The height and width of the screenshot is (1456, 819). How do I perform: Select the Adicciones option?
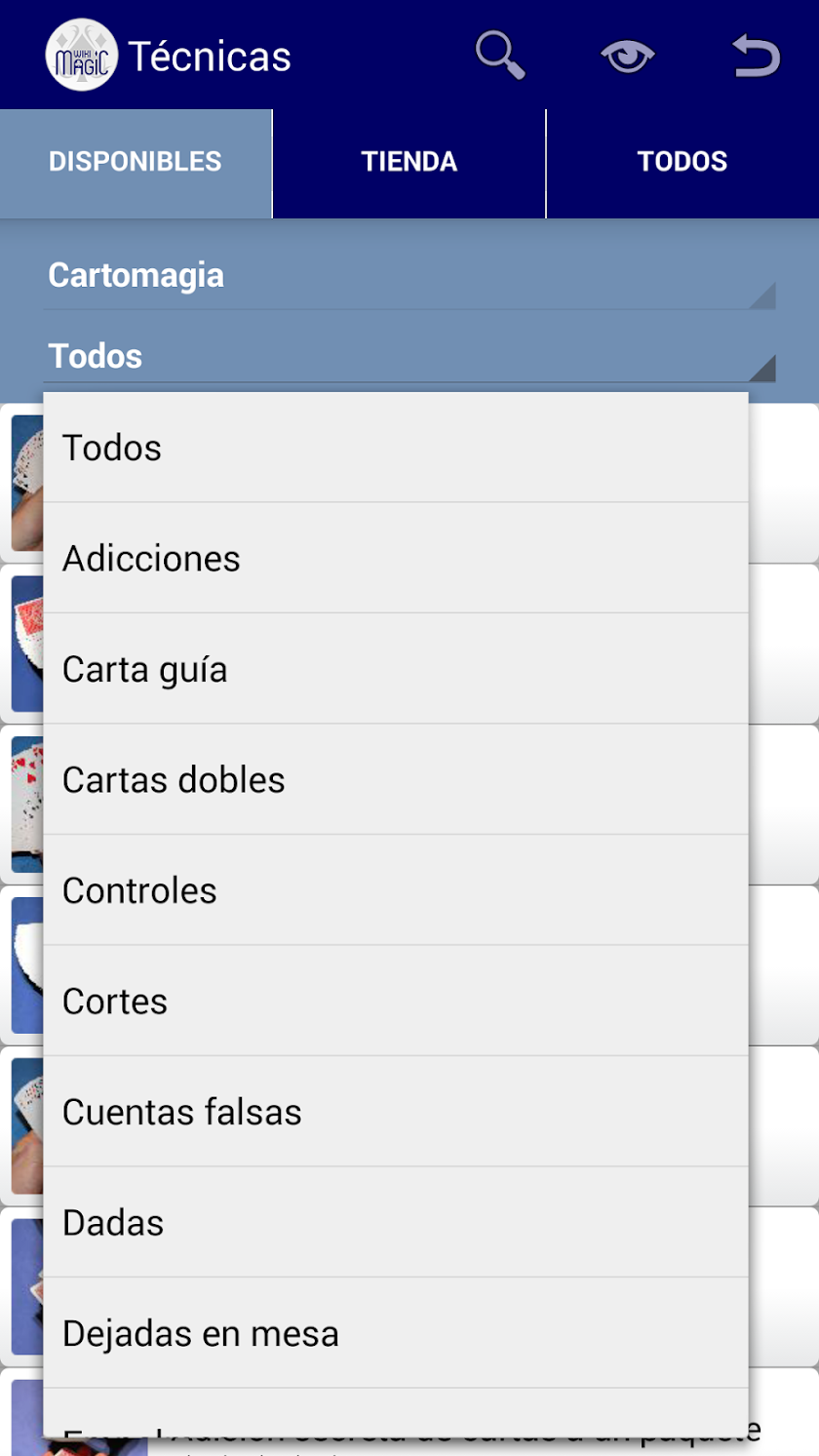(396, 559)
